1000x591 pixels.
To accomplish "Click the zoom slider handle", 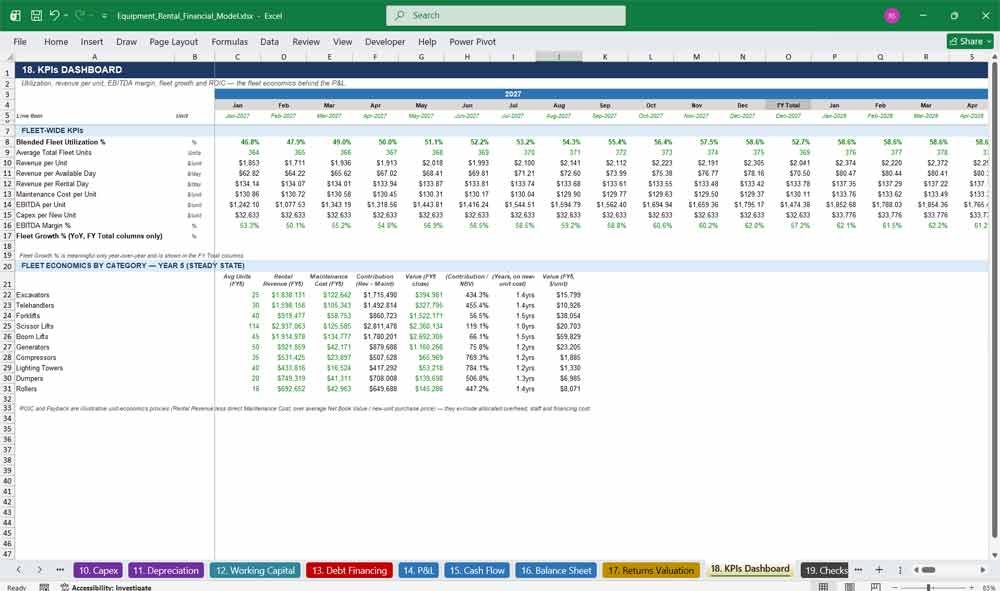I will [x=929, y=587].
